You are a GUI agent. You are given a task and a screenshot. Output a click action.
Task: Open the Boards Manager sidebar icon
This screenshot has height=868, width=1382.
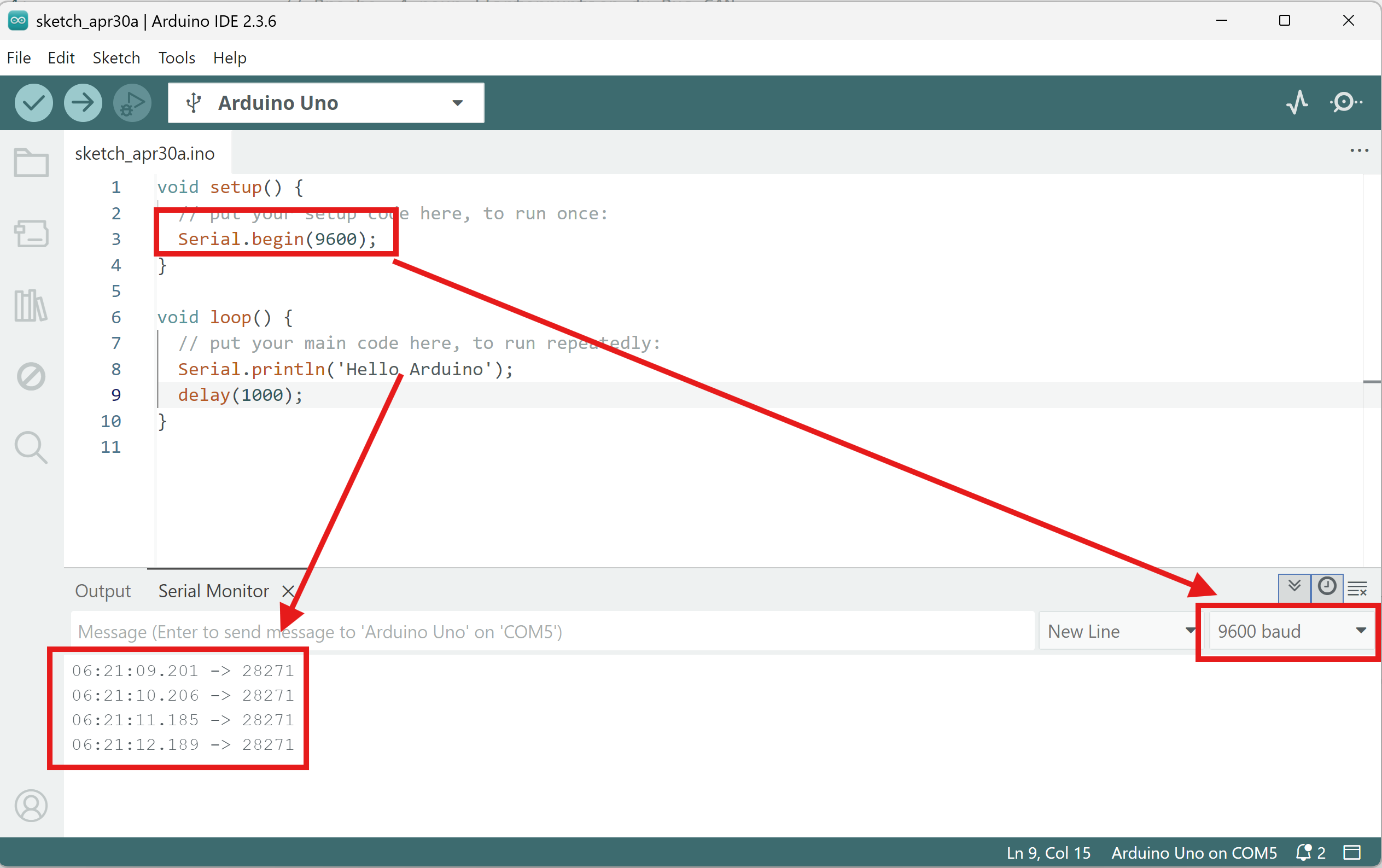pos(31,234)
